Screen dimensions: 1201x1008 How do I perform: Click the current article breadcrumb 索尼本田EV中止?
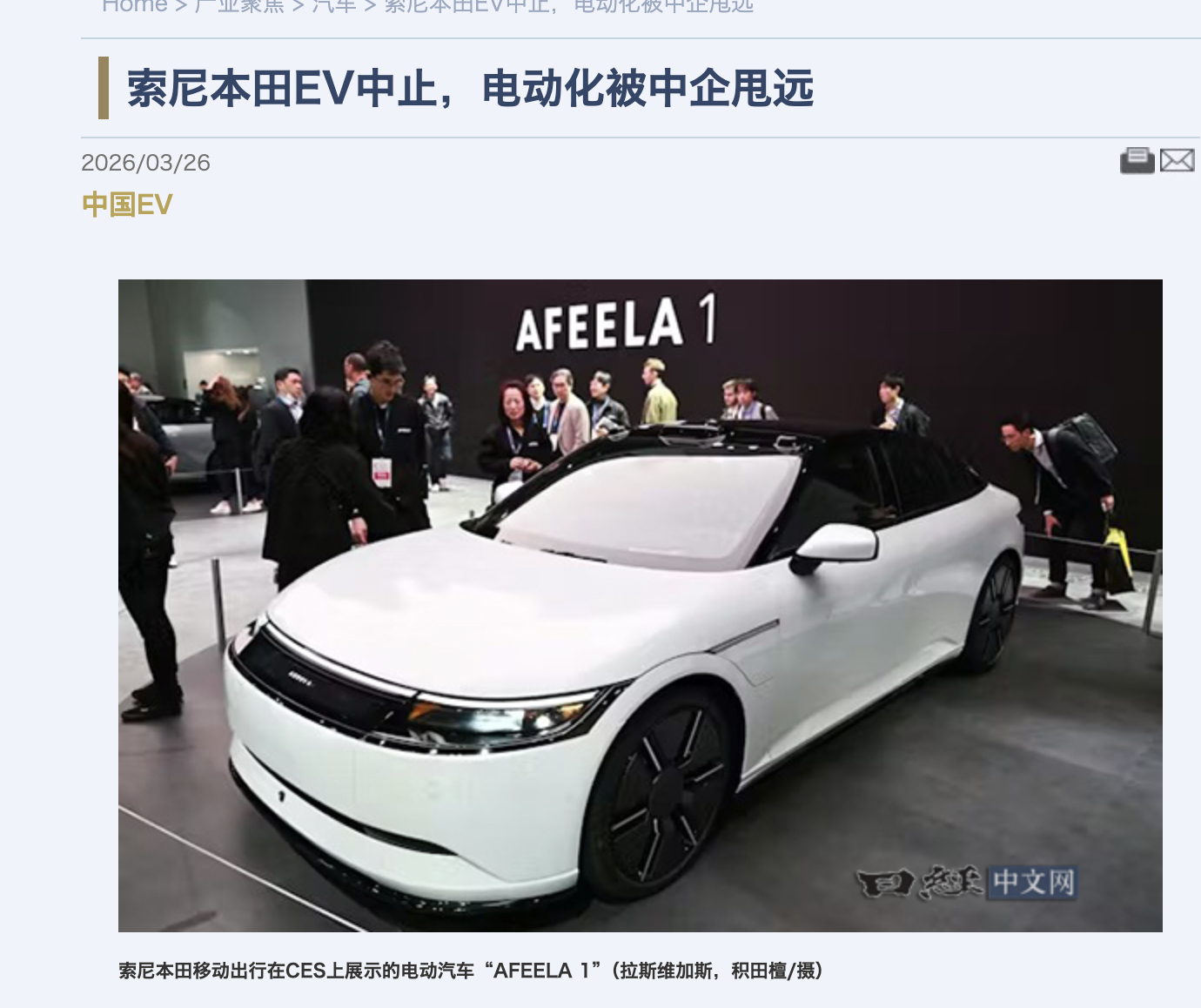569,5
